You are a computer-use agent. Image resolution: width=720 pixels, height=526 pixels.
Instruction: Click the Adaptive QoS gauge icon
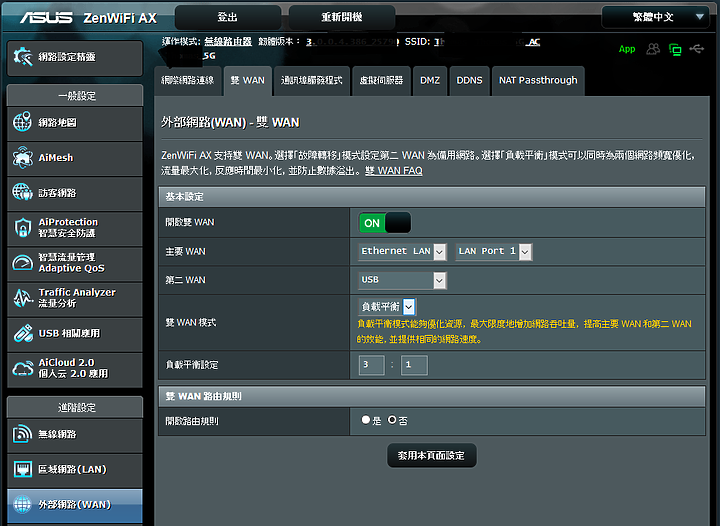pos(22,263)
